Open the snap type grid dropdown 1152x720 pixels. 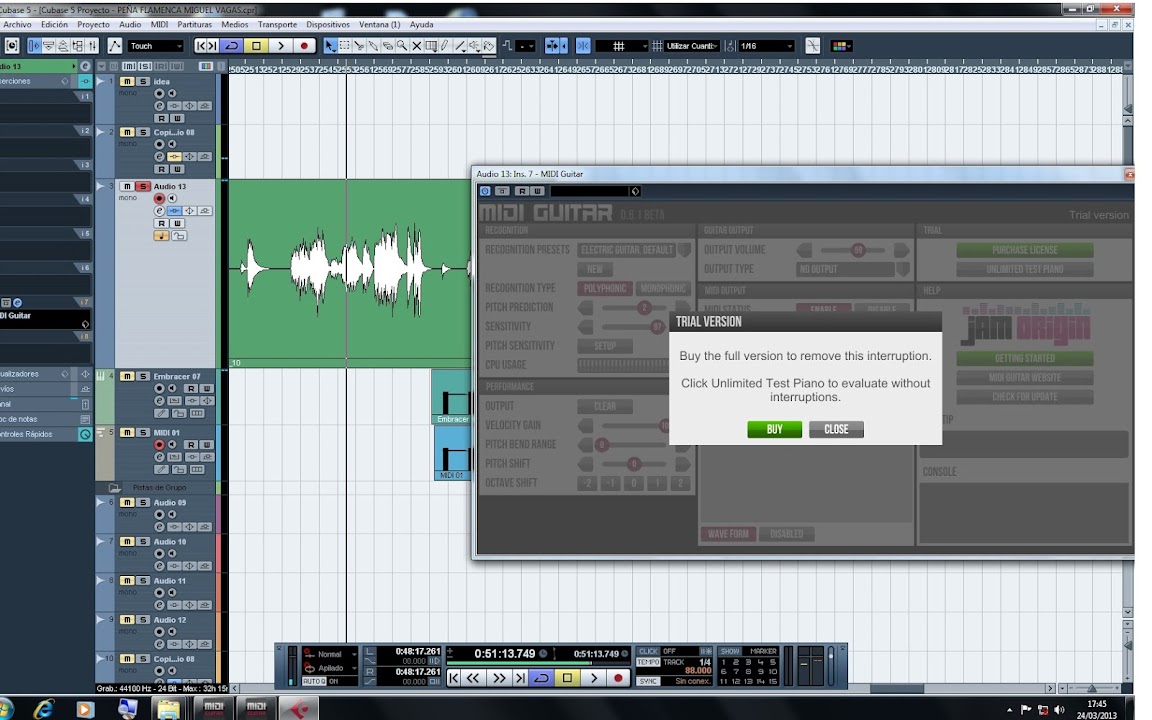pos(622,46)
